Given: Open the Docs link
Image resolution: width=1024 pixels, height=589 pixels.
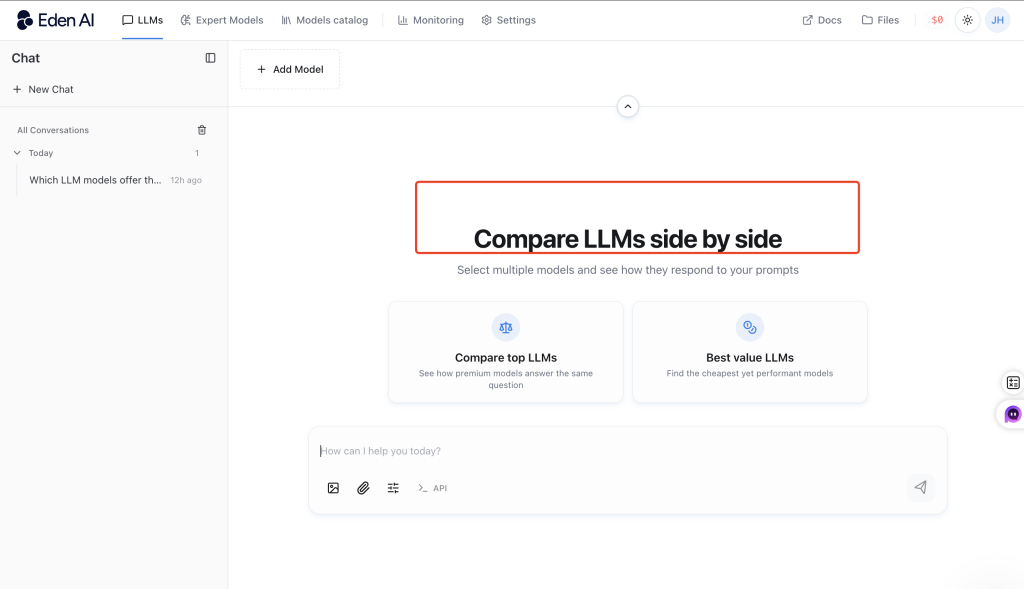Looking at the screenshot, I should click(x=822, y=20).
